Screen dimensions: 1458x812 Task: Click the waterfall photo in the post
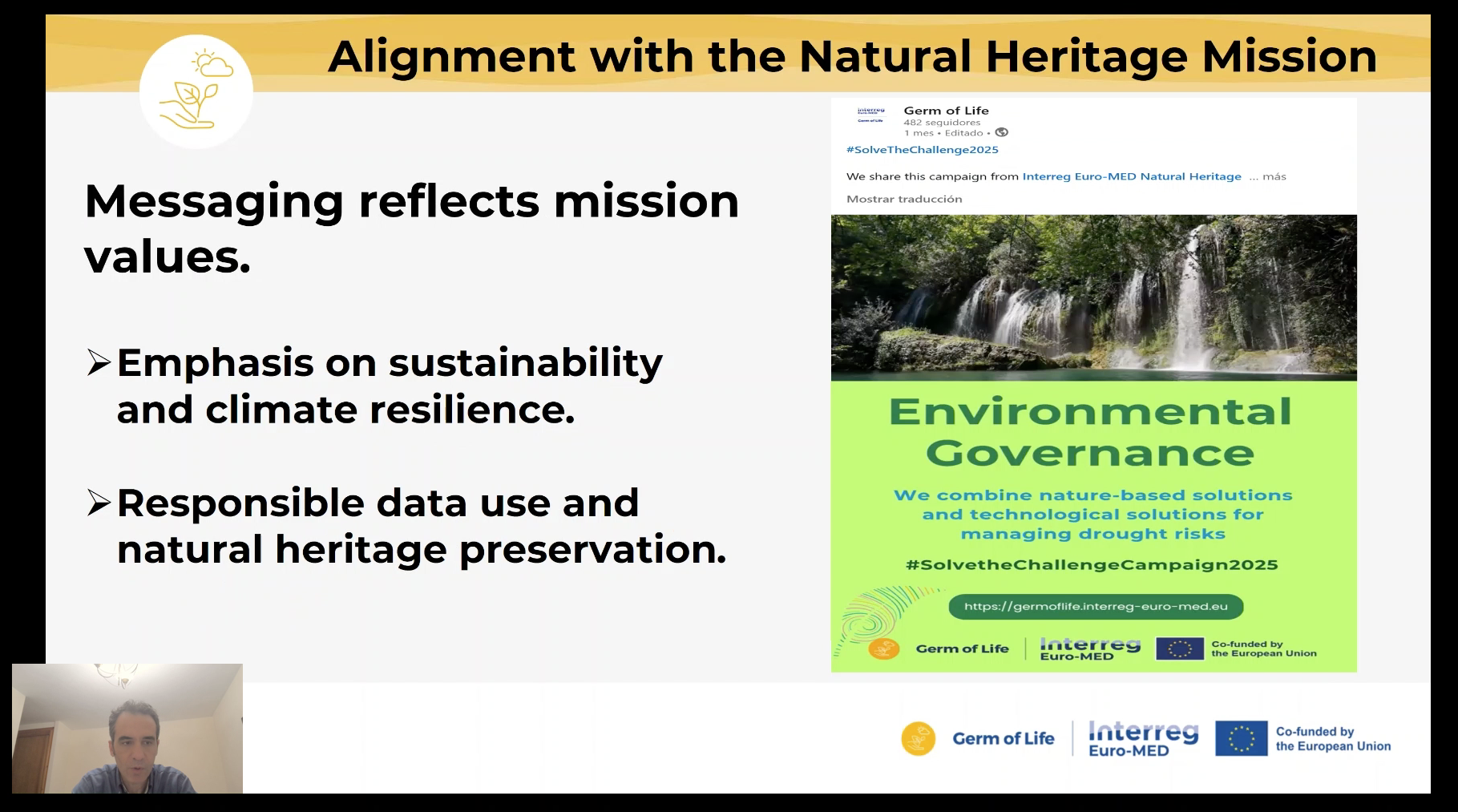(x=1093, y=297)
